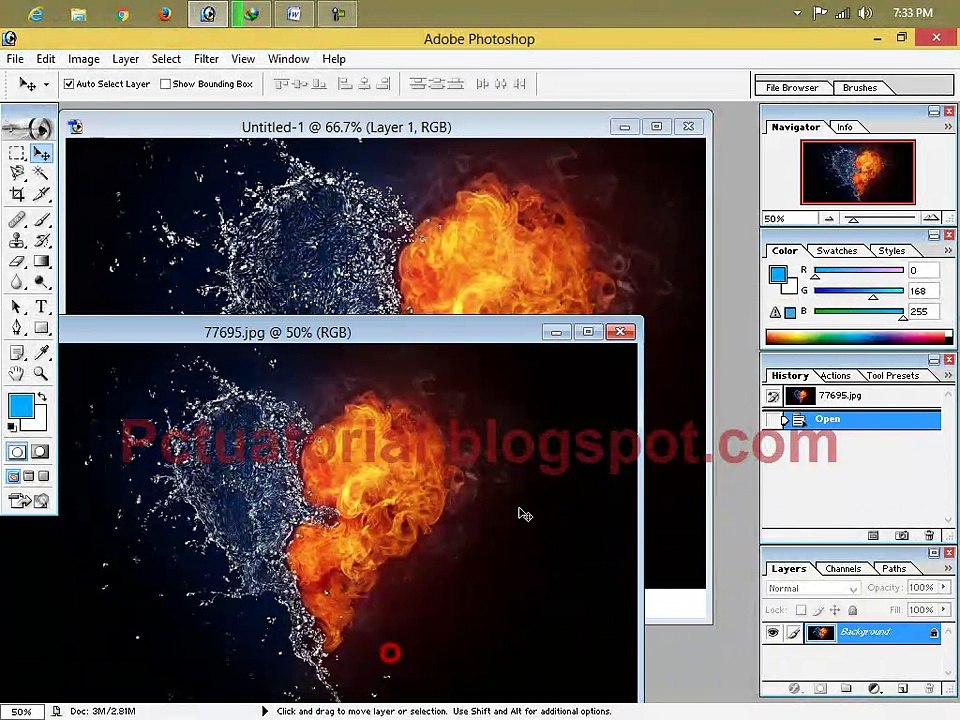Reset default foreground and background colors
The height and width of the screenshot is (720, 960).
12,427
